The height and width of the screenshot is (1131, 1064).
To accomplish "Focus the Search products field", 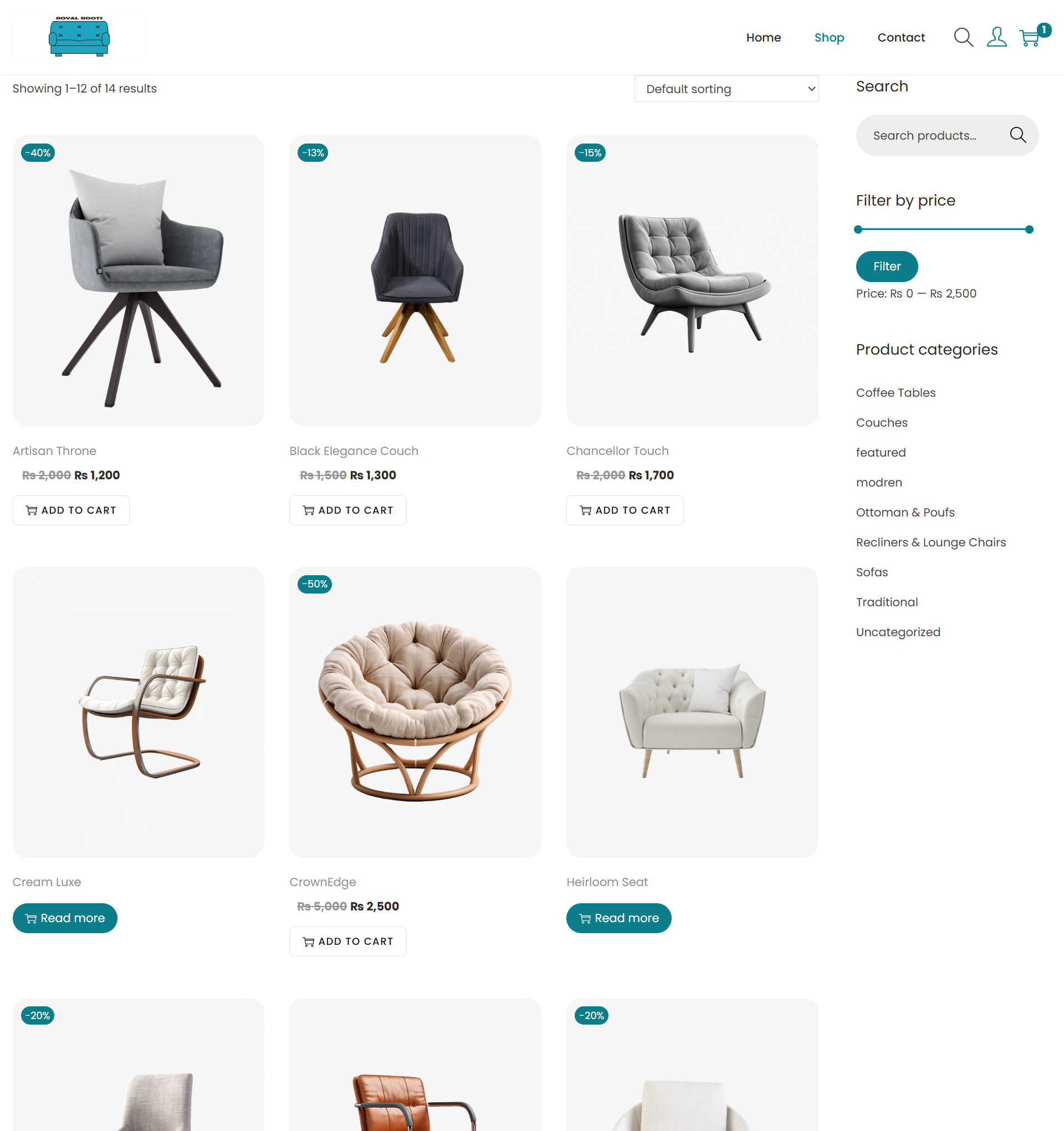I will 933,135.
